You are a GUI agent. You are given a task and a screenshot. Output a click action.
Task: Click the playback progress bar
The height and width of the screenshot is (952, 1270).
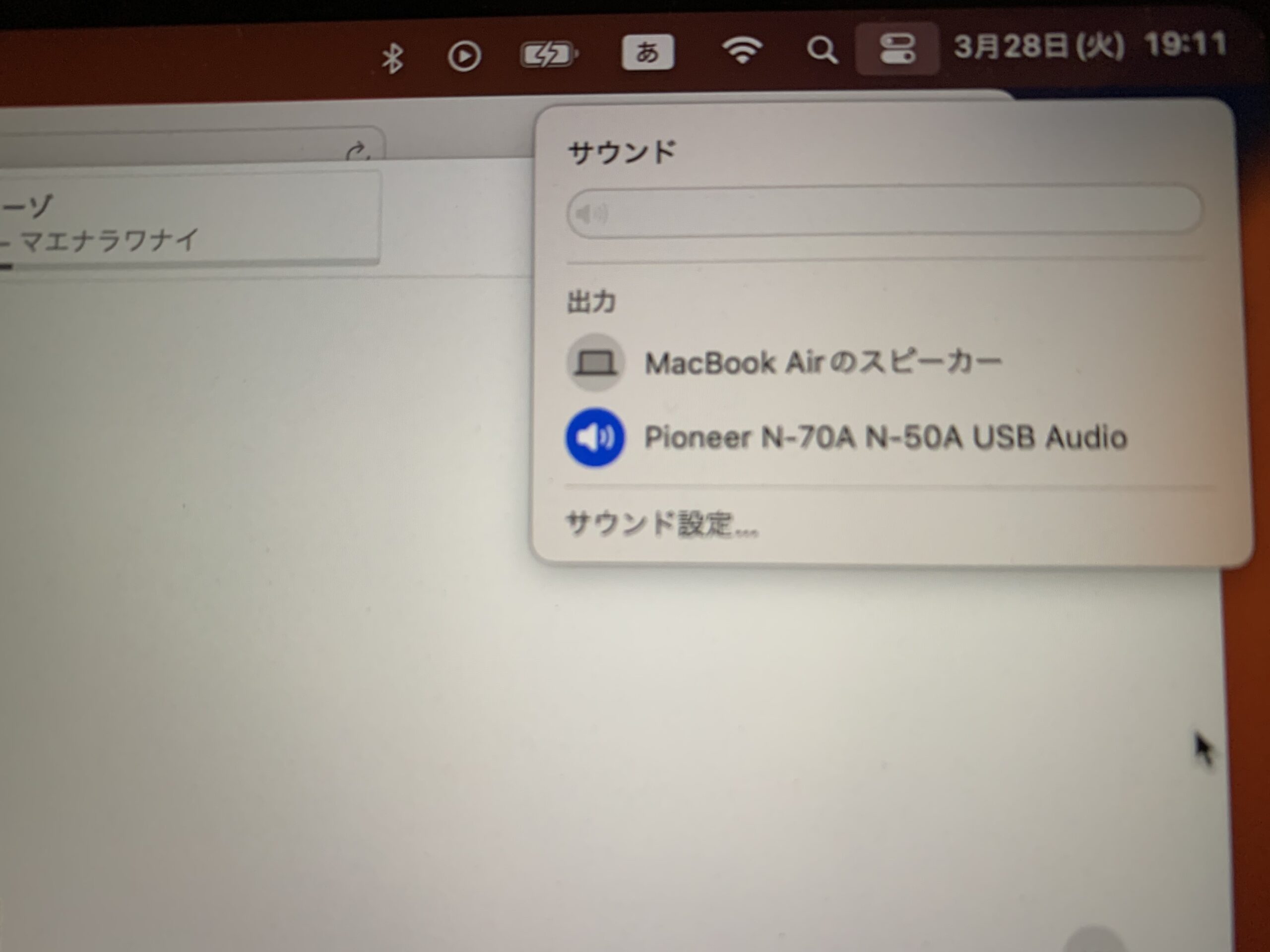point(190,265)
